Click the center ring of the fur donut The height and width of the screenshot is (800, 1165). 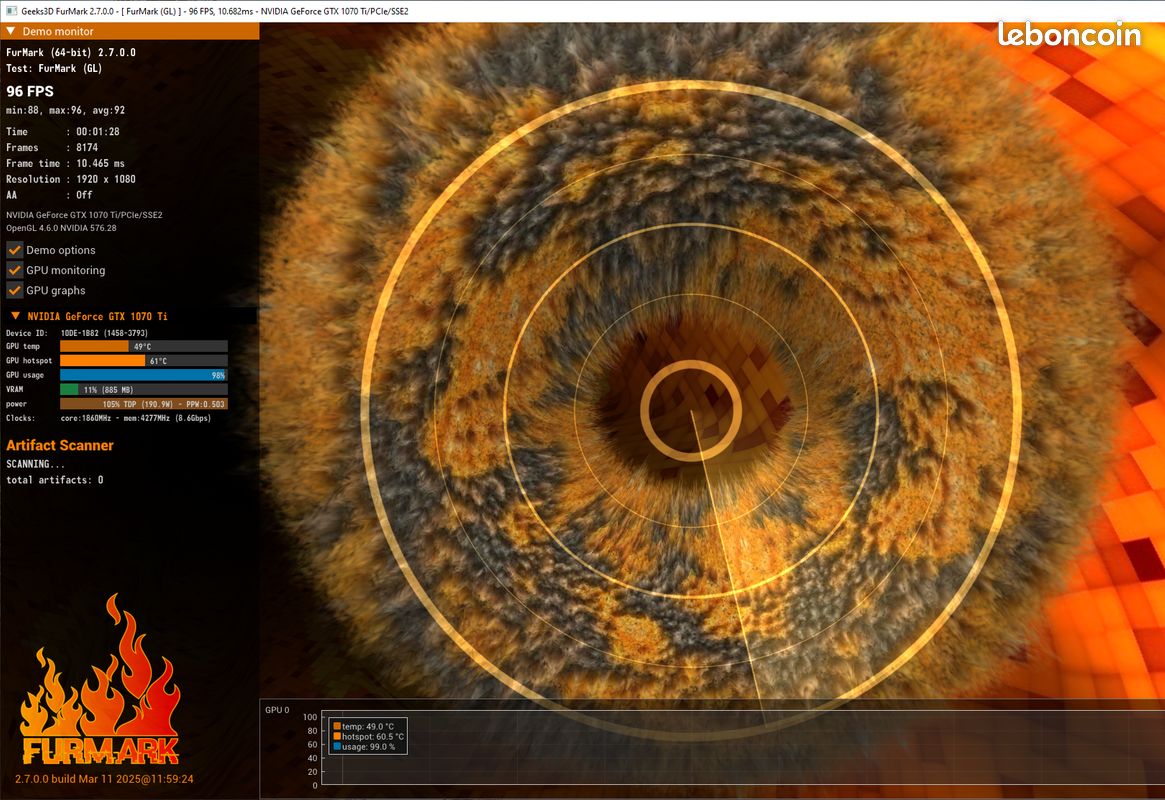[x=691, y=411]
